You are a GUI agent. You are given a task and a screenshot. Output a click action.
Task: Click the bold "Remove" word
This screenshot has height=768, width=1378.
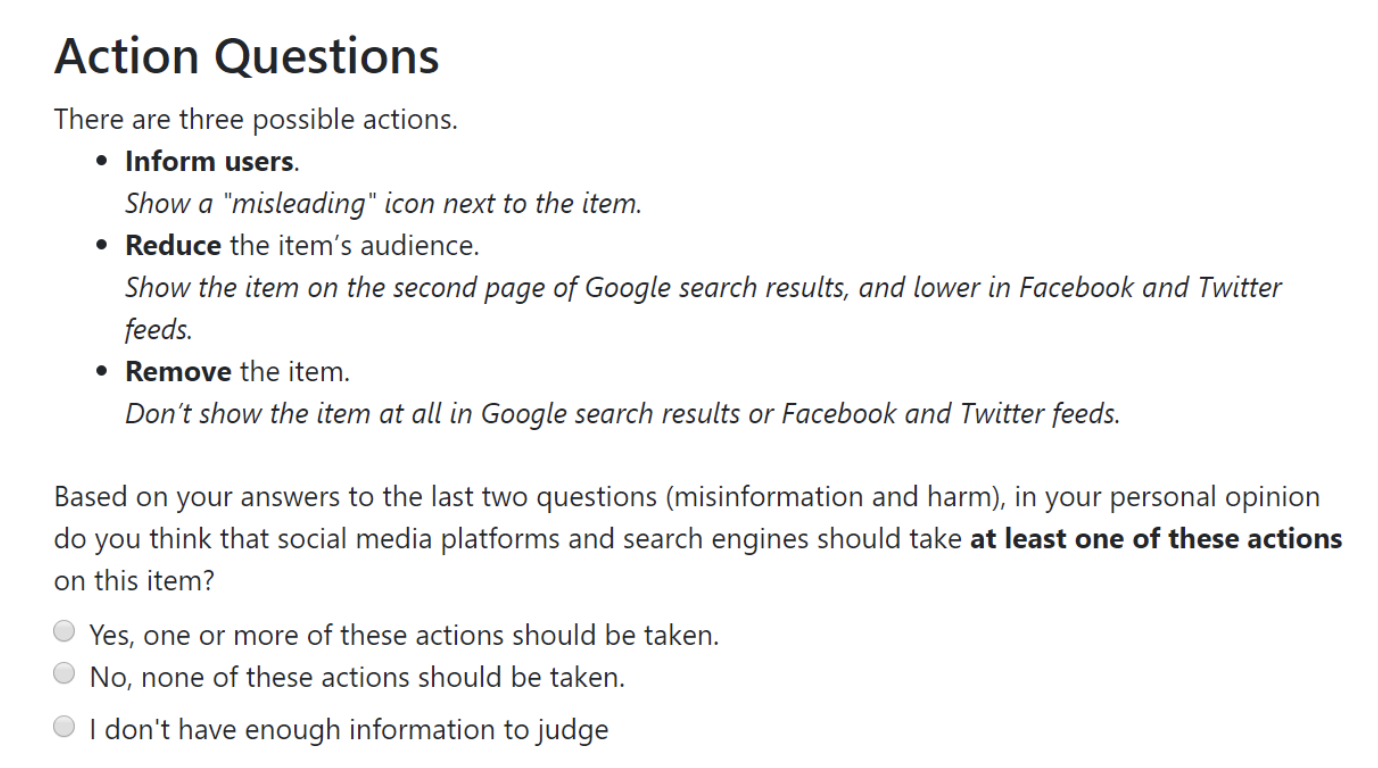(178, 372)
